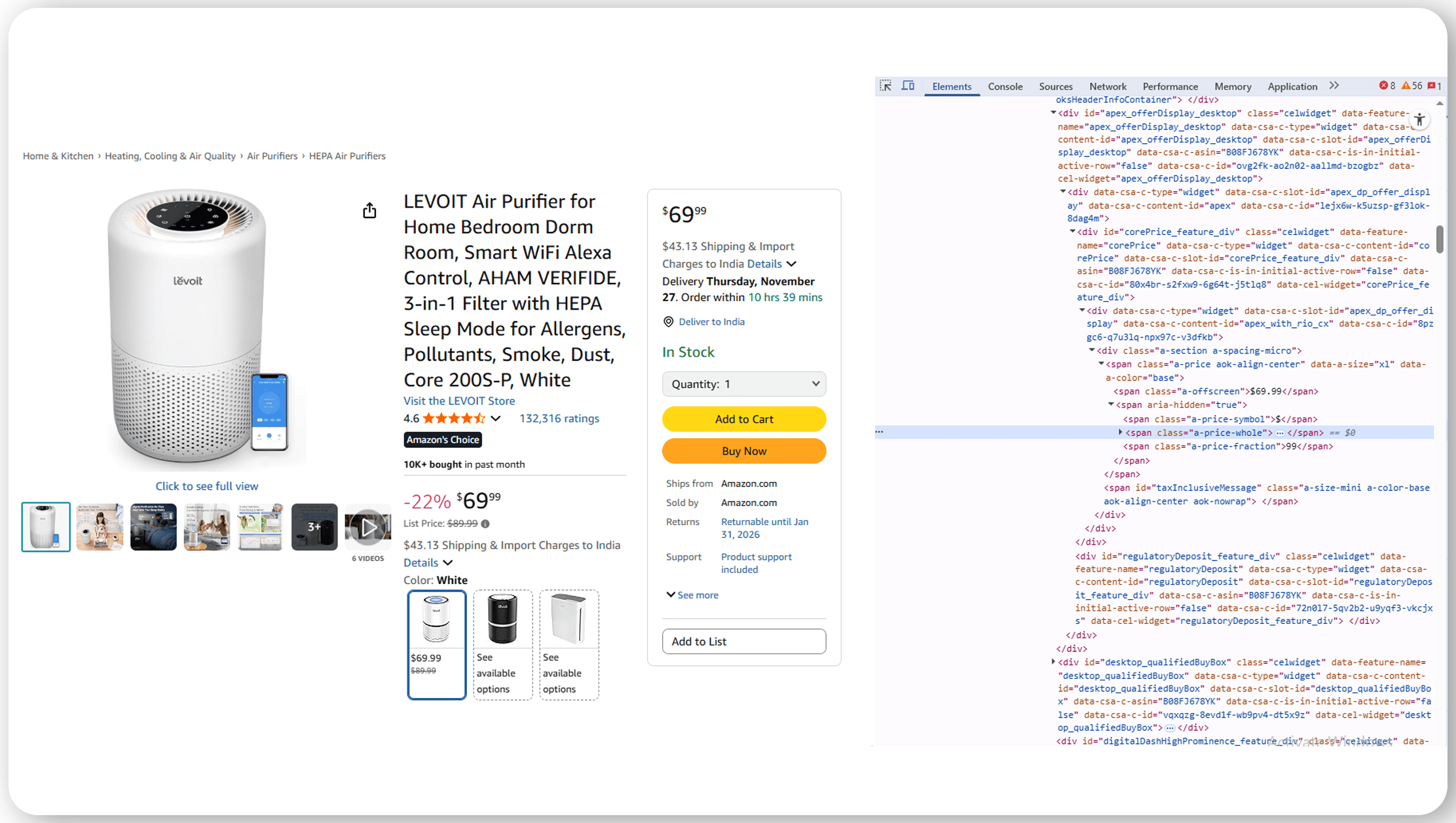Switch to the Console tab

click(1005, 86)
